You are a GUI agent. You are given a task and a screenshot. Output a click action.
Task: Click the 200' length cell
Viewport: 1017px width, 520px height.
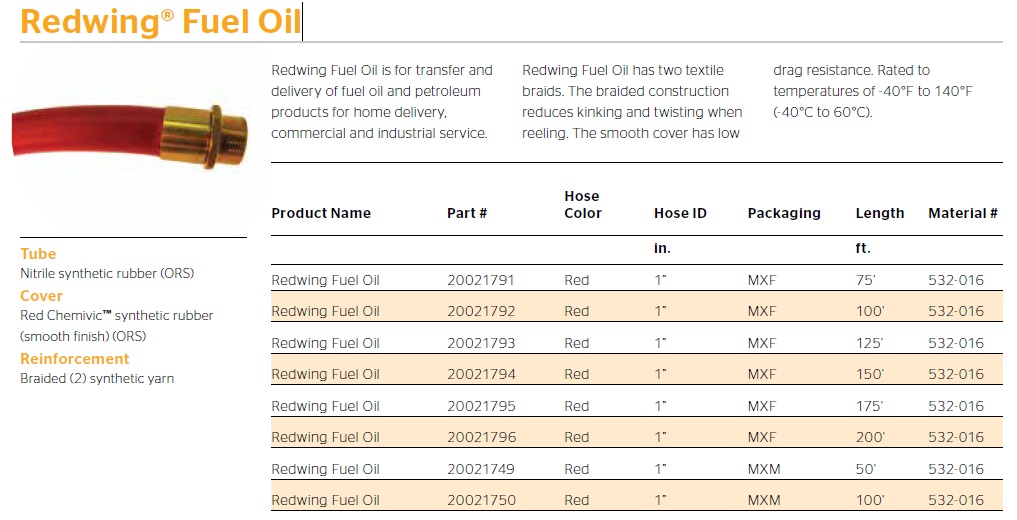coord(870,437)
